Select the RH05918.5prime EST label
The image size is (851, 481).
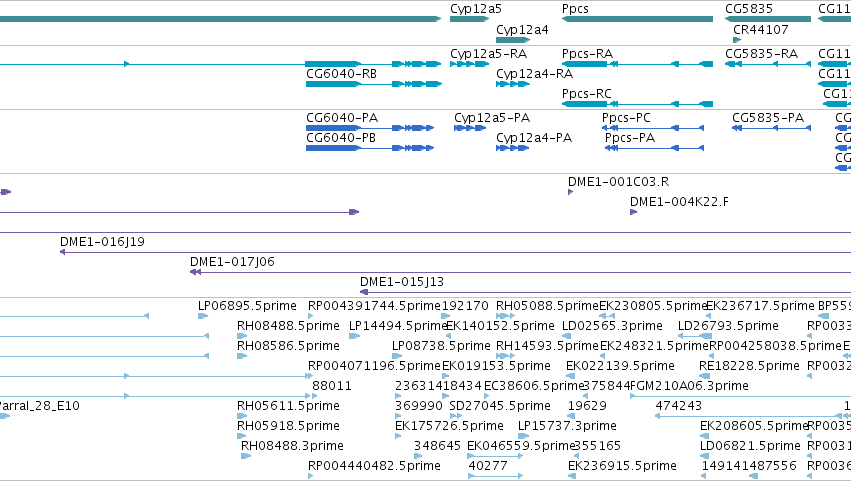(x=288, y=427)
